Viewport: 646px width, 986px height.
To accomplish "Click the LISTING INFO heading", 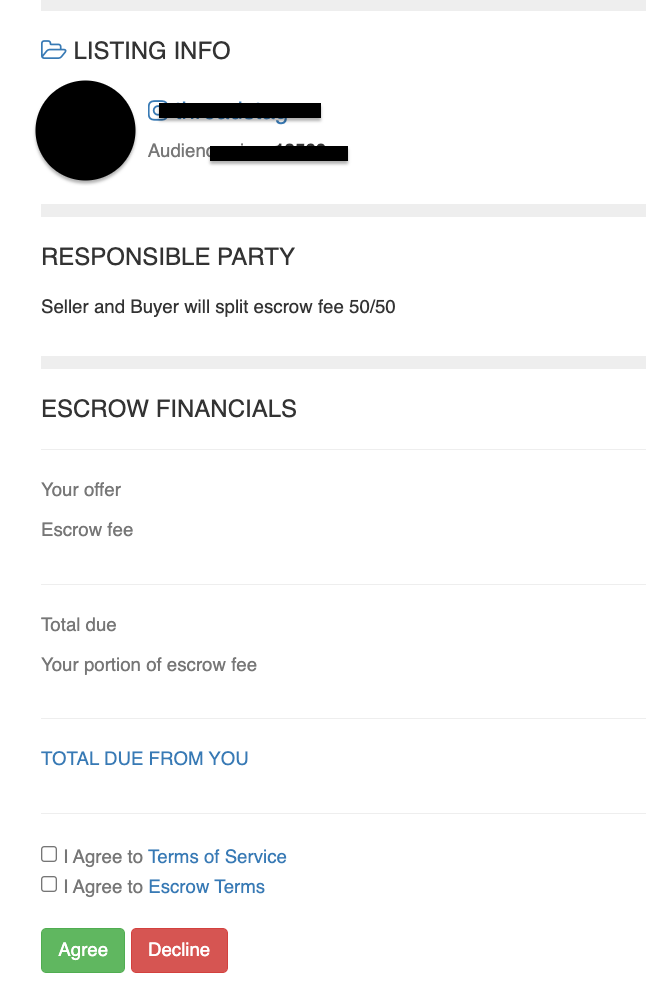I will 152,51.
